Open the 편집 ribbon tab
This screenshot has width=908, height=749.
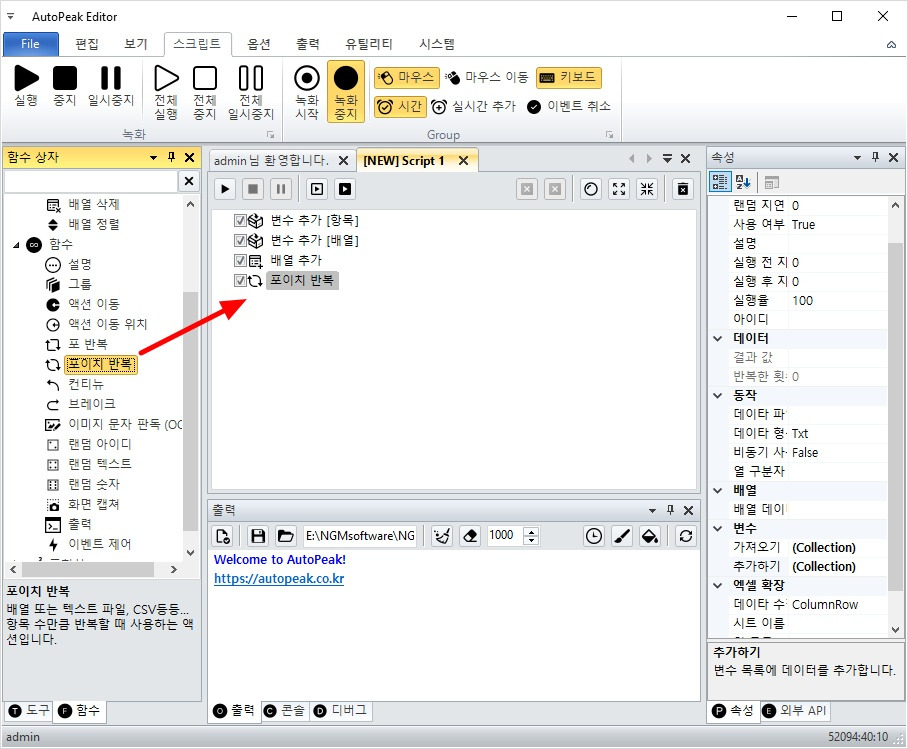tap(87, 44)
